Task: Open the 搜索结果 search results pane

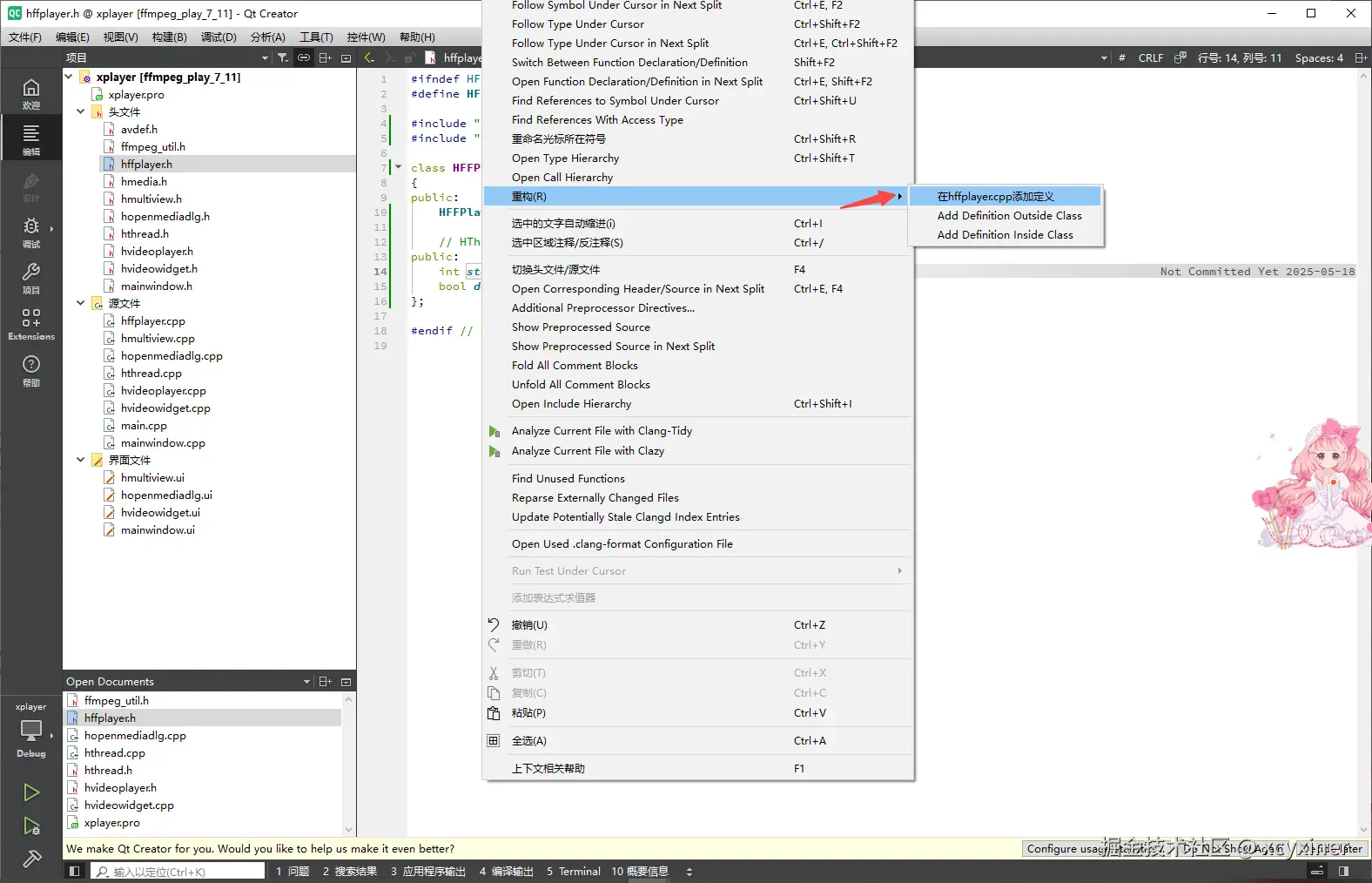Action: [349, 871]
